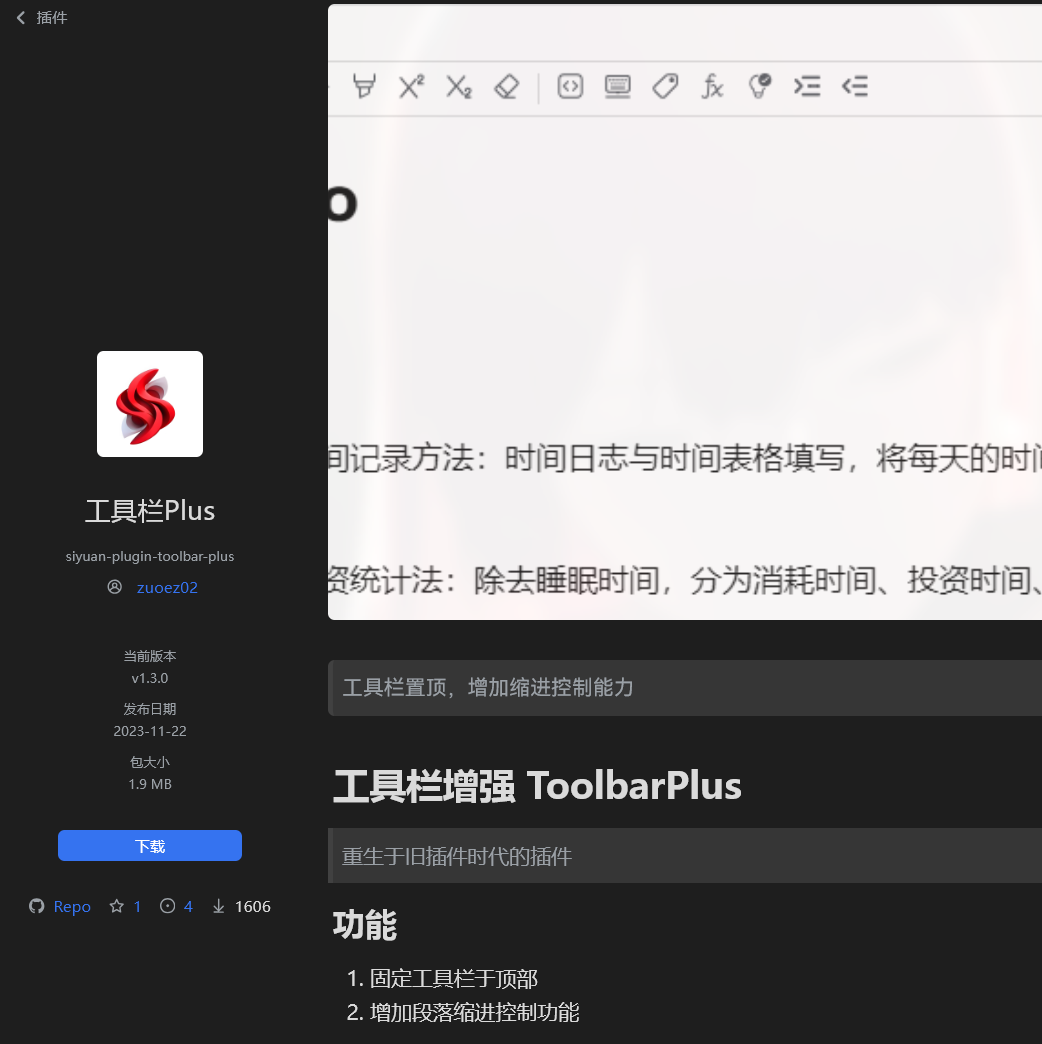Click list item 增加段落缩进控制功能
The width and height of the screenshot is (1042, 1044).
(x=474, y=1013)
